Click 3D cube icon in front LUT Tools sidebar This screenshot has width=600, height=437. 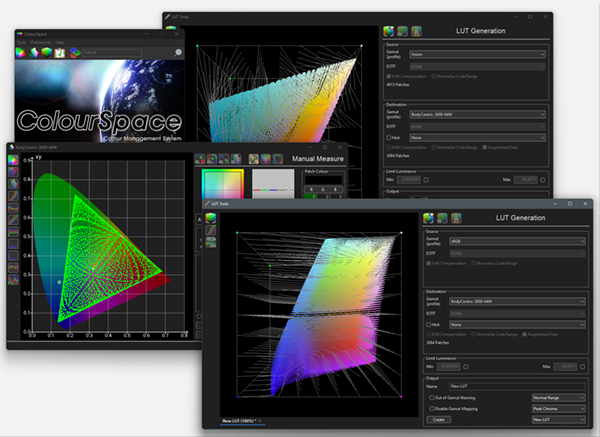pyautogui.click(x=210, y=218)
